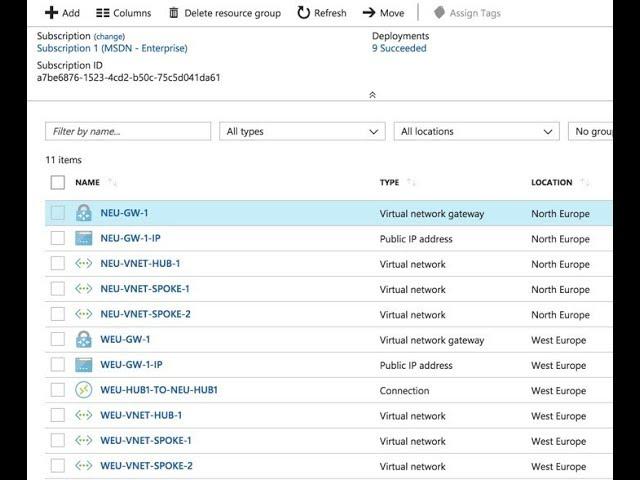Screen dimensions: 640x480
Task: Tick the select-all checkbox in header
Action: click(x=57, y=182)
